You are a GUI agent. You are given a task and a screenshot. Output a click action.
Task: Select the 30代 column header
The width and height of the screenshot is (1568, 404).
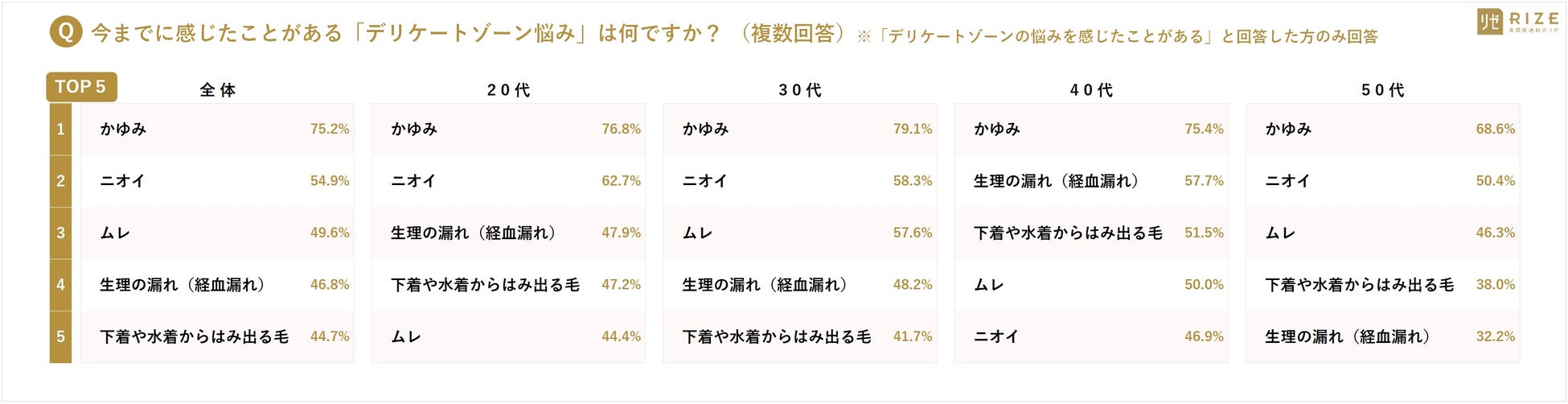(800, 90)
